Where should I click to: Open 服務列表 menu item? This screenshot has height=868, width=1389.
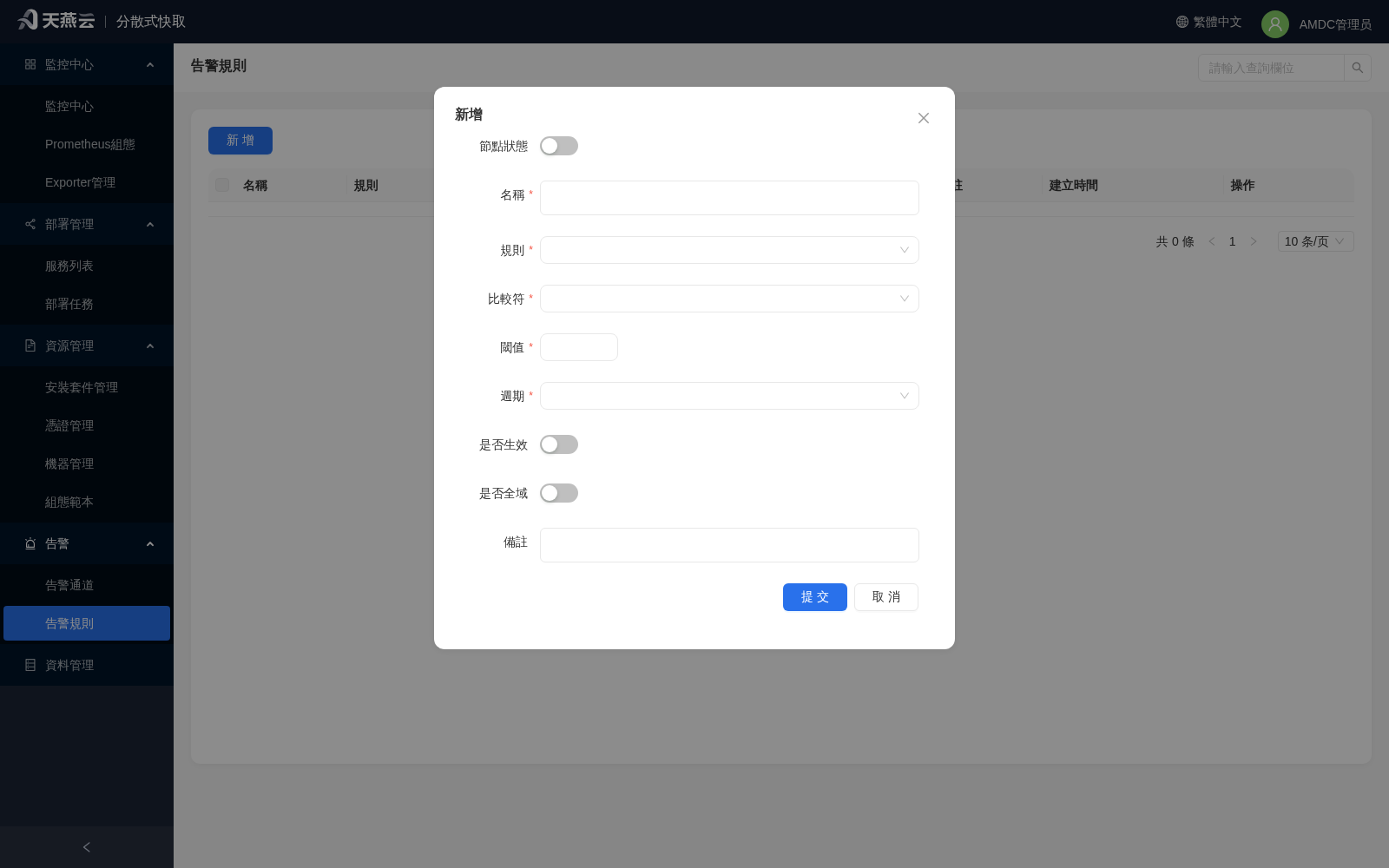pos(87,266)
